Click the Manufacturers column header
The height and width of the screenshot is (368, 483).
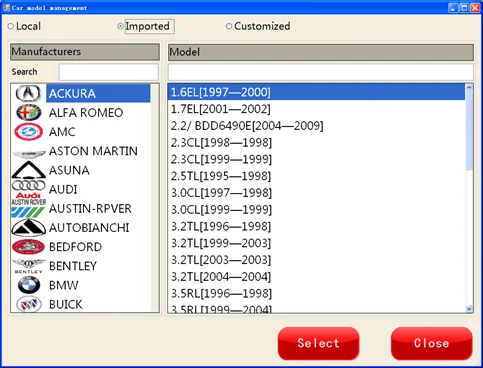pos(85,52)
